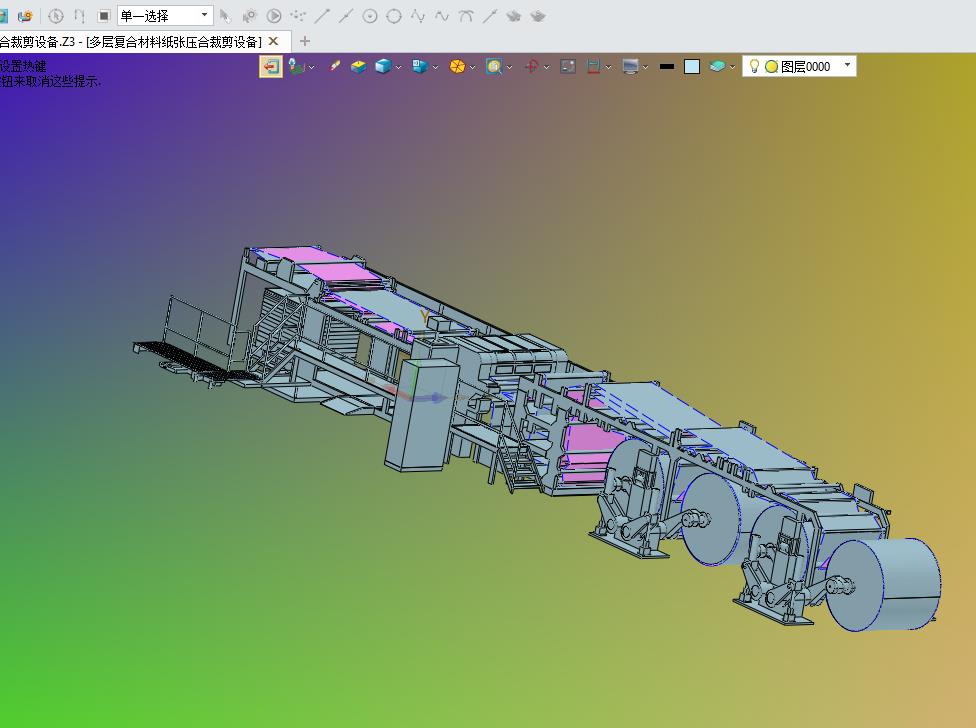Click the 设置热键 hint text

pyautogui.click(x=23, y=66)
